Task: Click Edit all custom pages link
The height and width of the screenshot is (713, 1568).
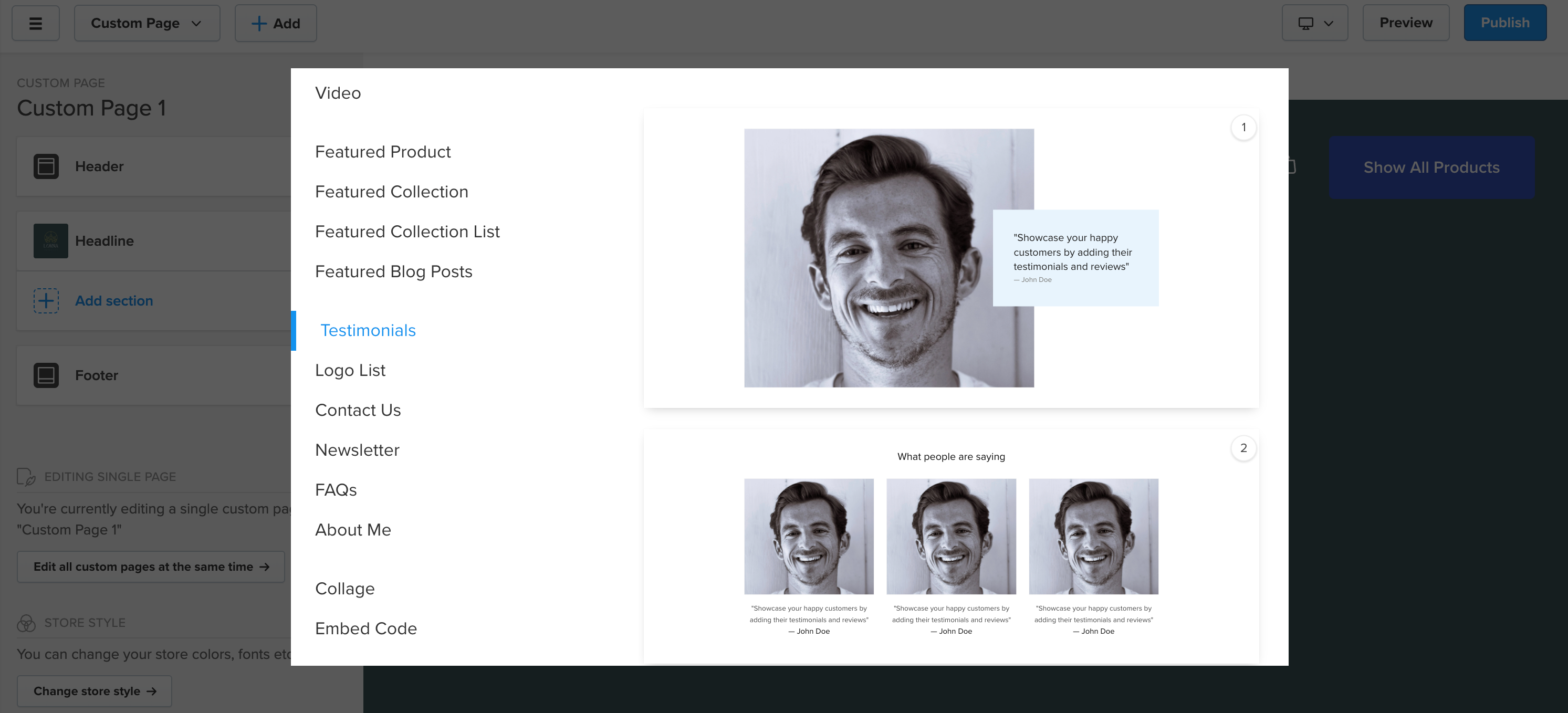Action: (150, 567)
